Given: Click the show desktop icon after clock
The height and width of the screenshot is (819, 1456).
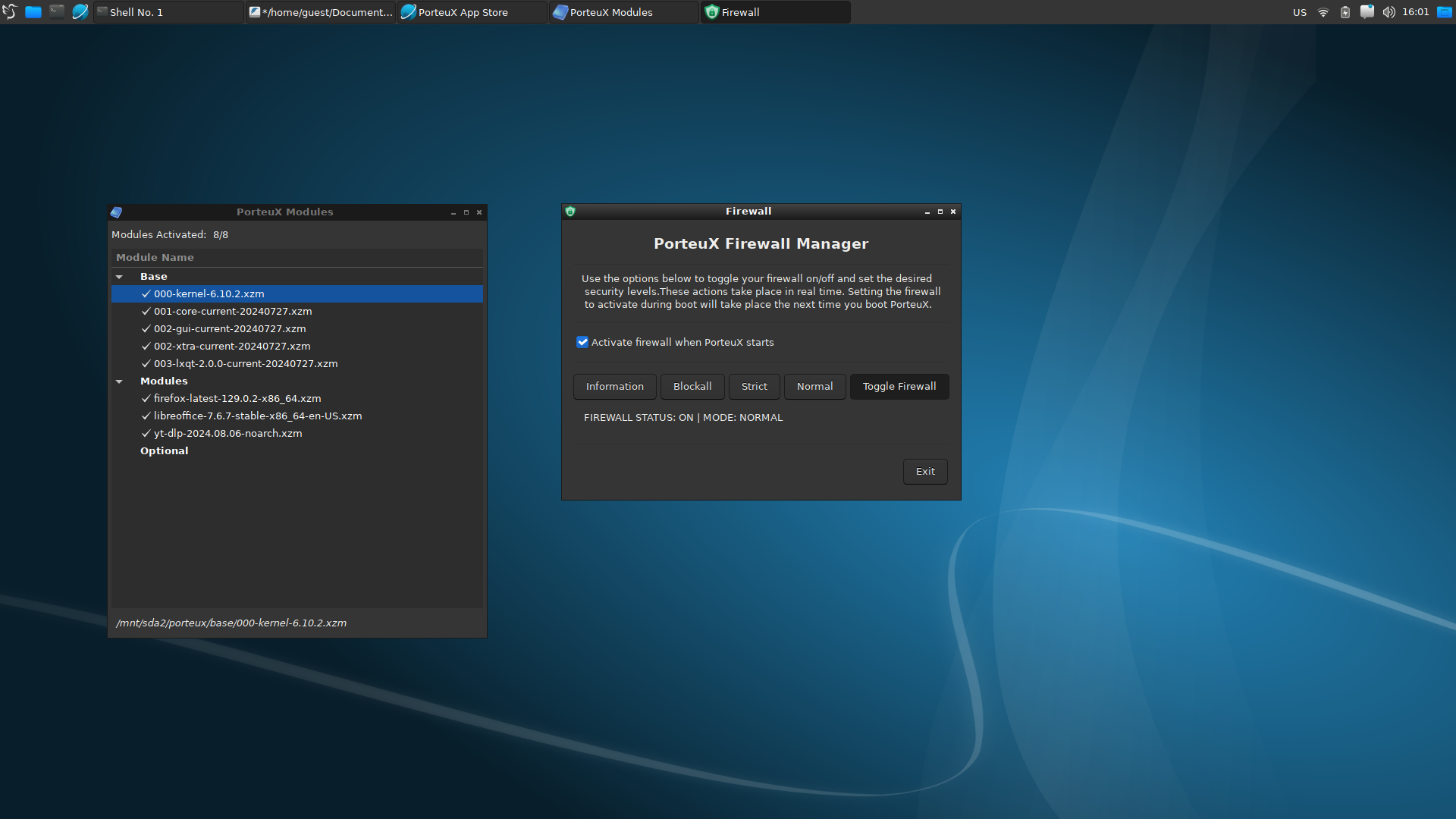Looking at the screenshot, I should pos(1445,12).
